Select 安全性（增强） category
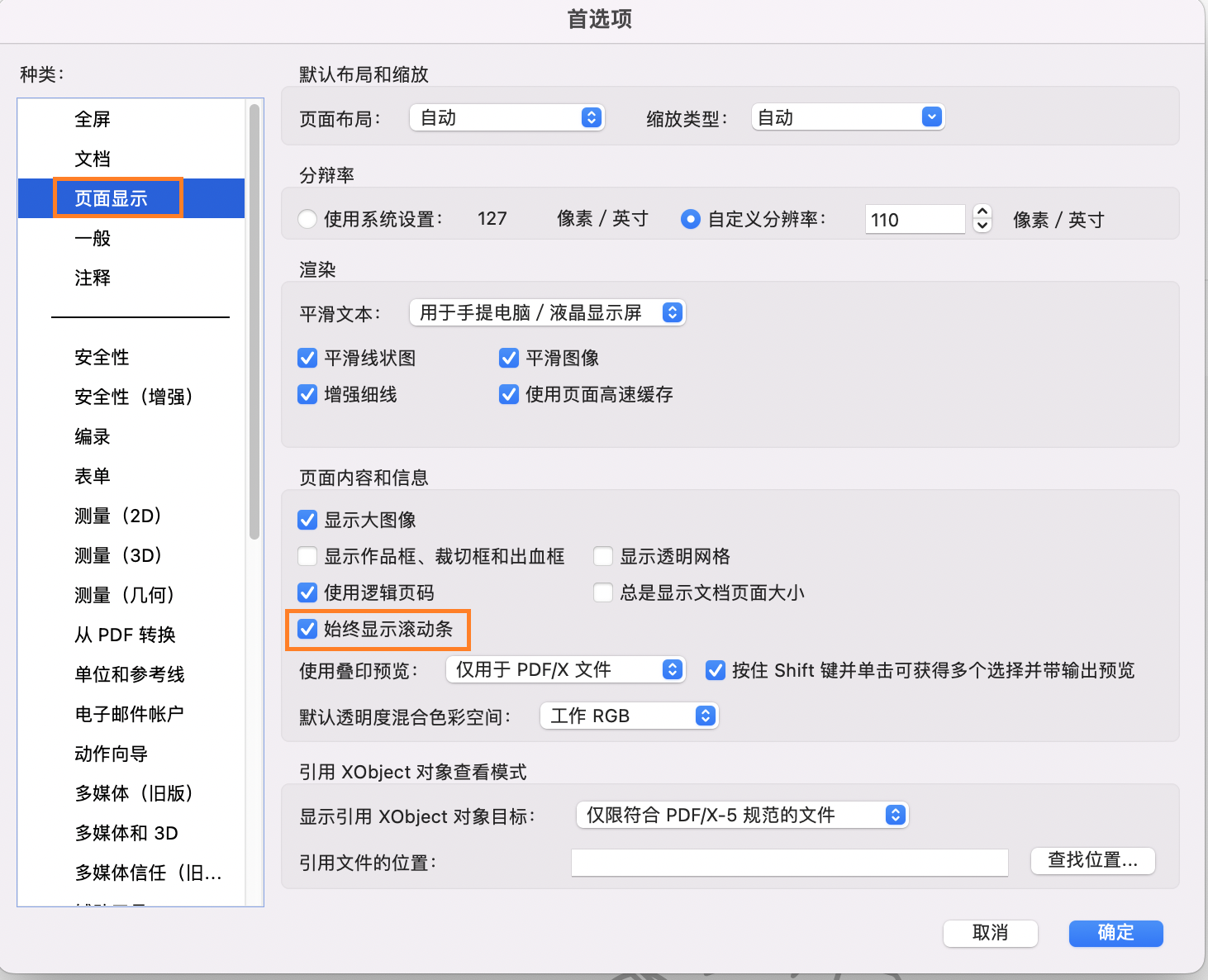1208x980 pixels. (133, 396)
